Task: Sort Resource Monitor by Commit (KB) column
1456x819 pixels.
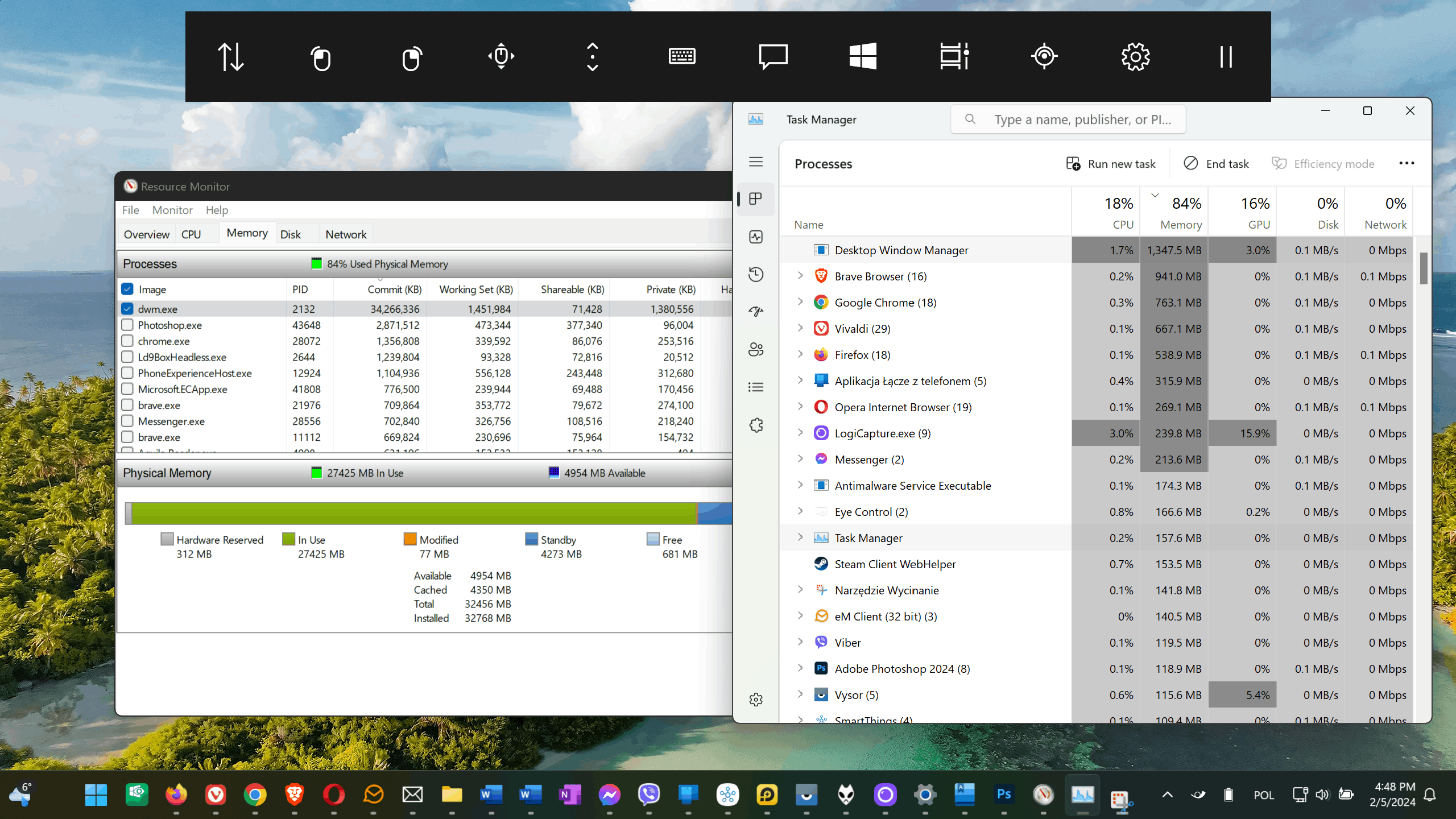Action: pos(380,289)
